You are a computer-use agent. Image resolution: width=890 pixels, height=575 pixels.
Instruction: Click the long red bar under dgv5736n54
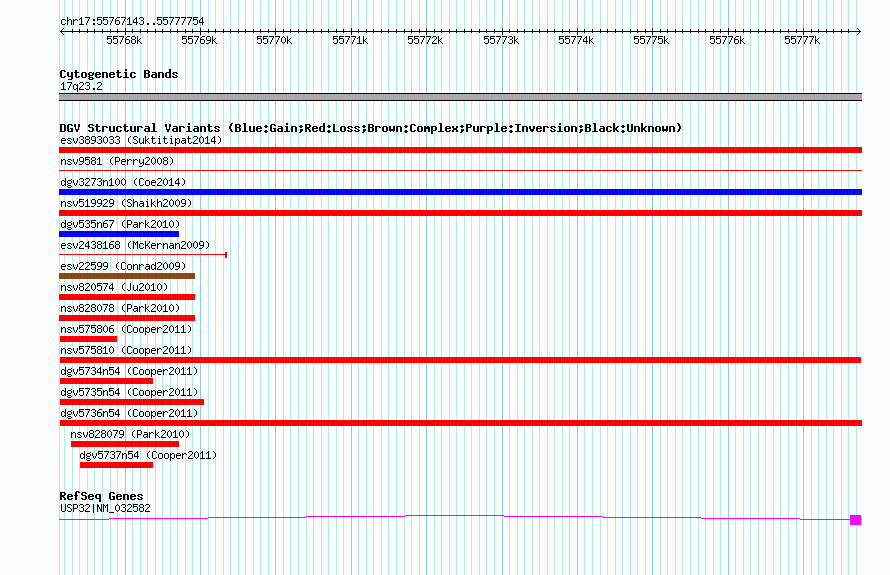[x=460, y=423]
